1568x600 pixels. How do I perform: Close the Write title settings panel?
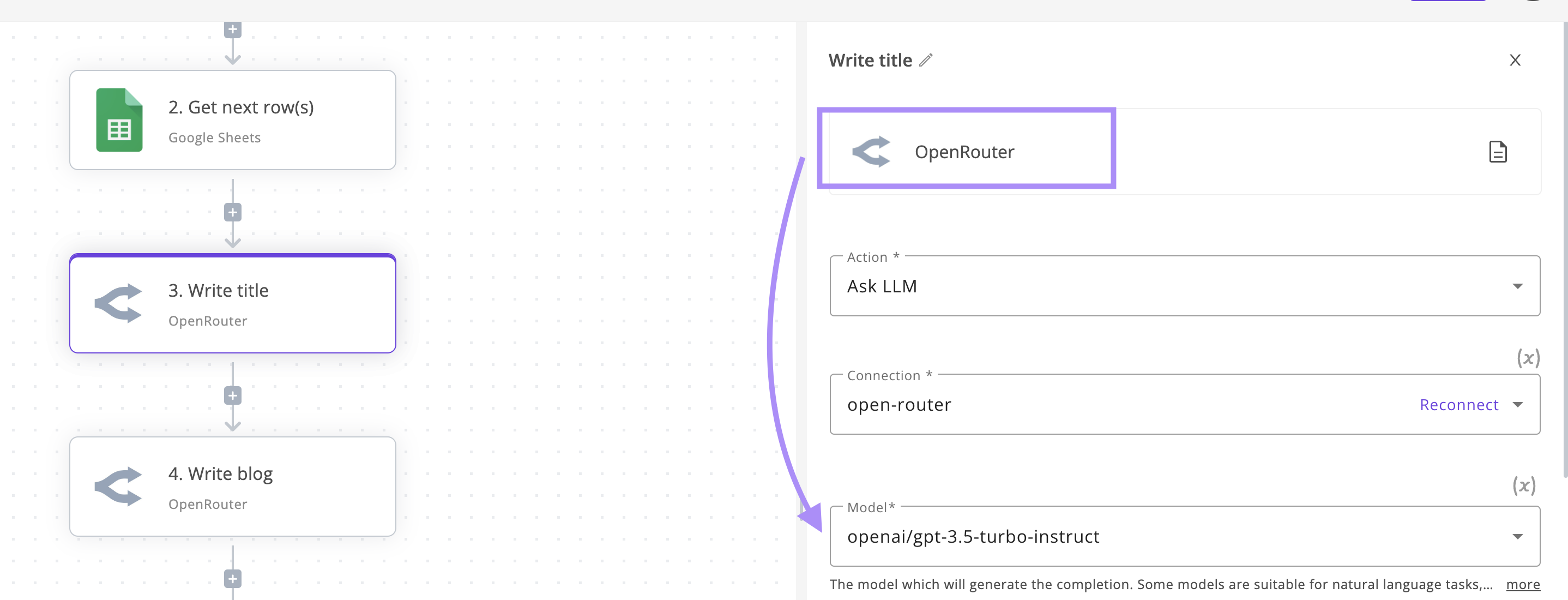[1515, 61]
